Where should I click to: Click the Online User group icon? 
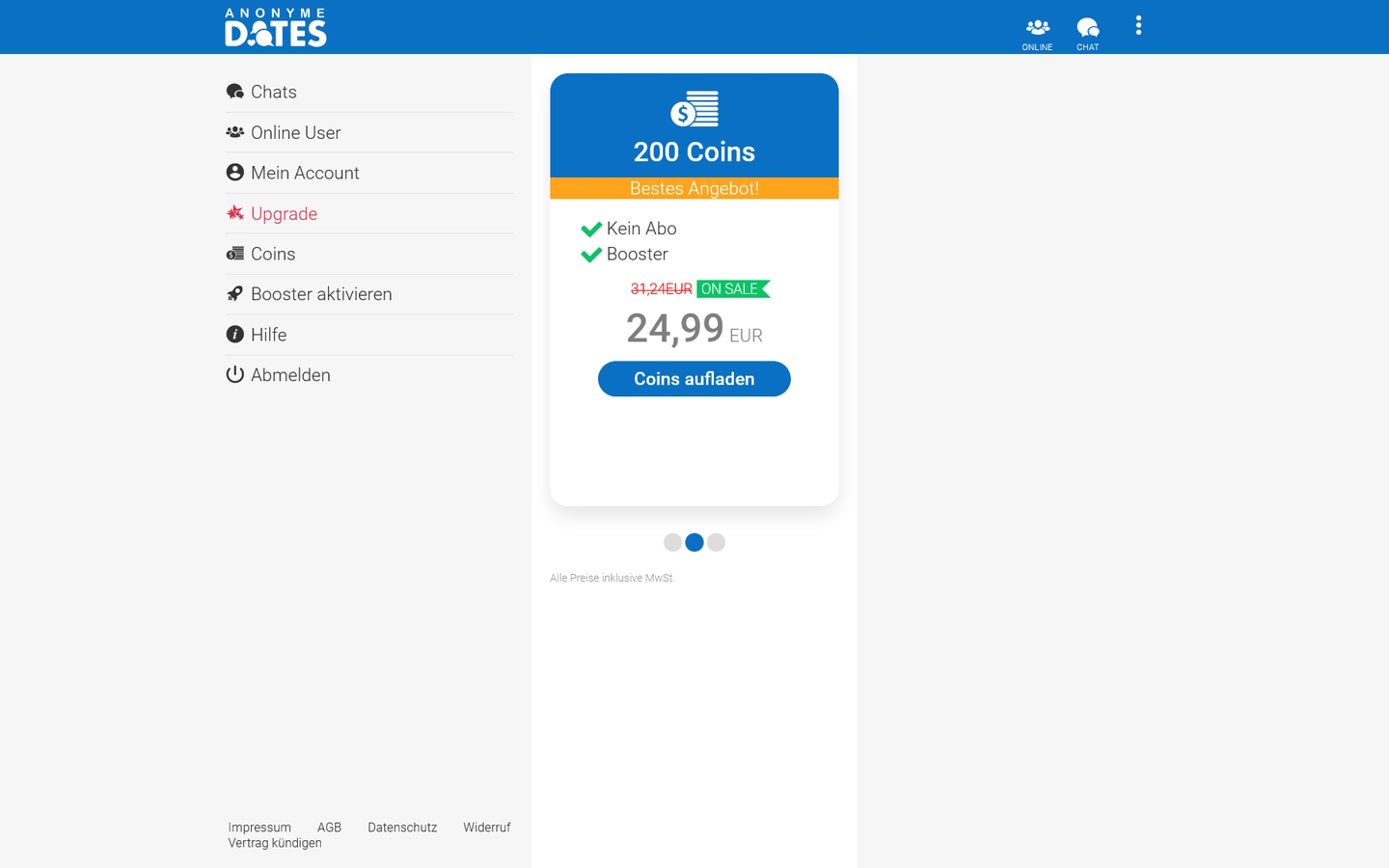[x=234, y=131]
